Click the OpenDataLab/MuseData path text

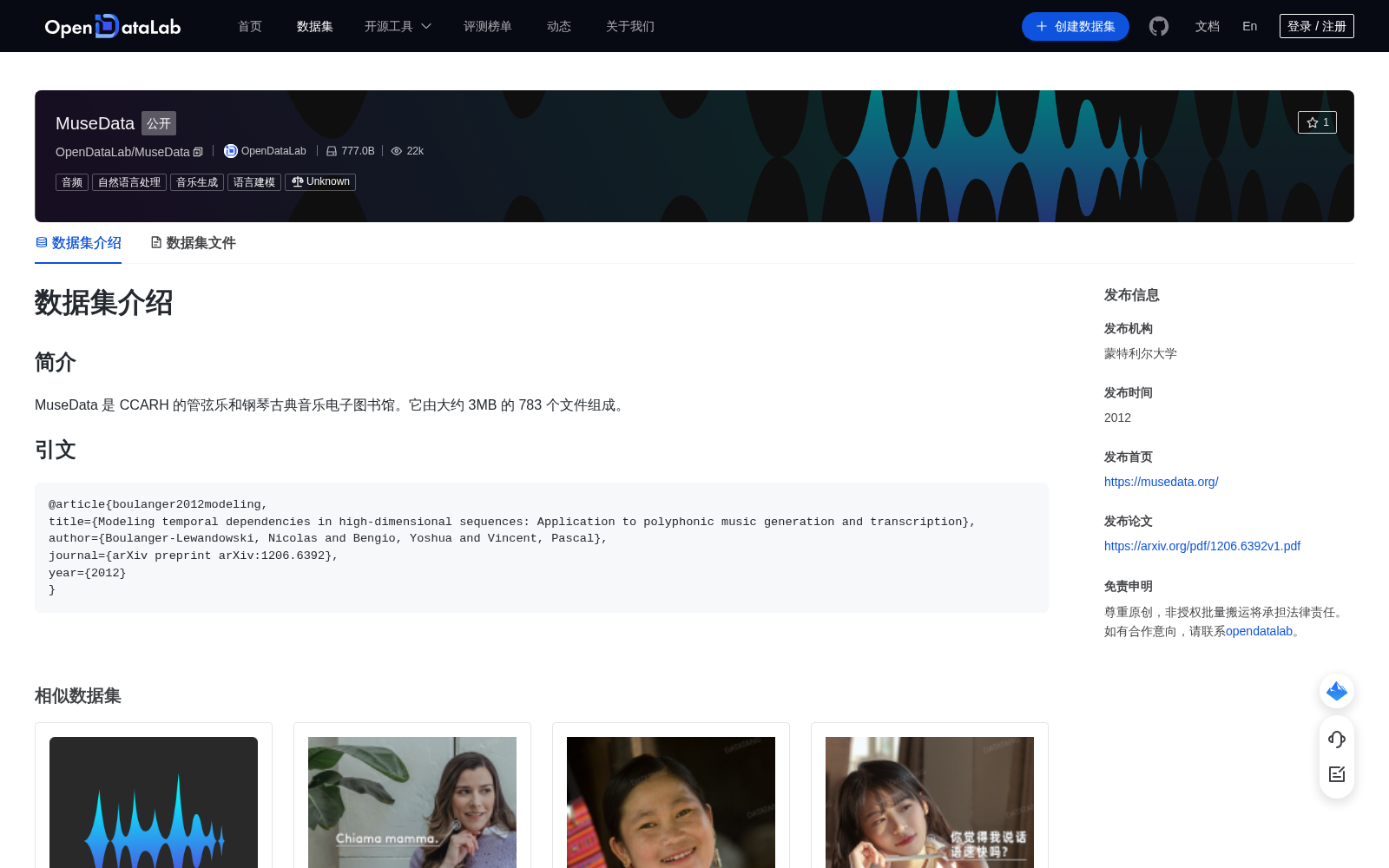click(122, 152)
